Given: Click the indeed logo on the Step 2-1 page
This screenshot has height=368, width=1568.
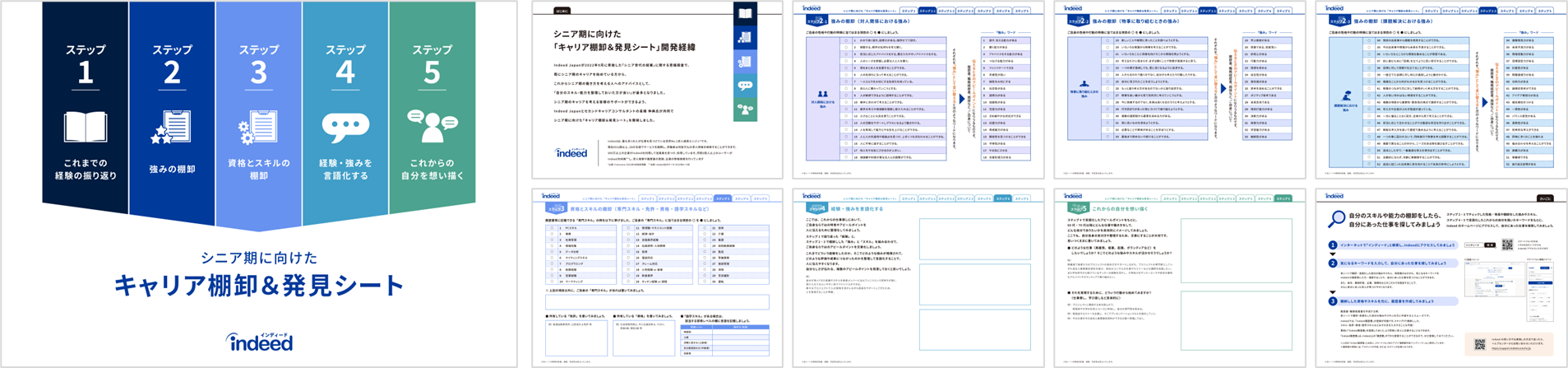Looking at the screenshot, I should coord(812,8).
